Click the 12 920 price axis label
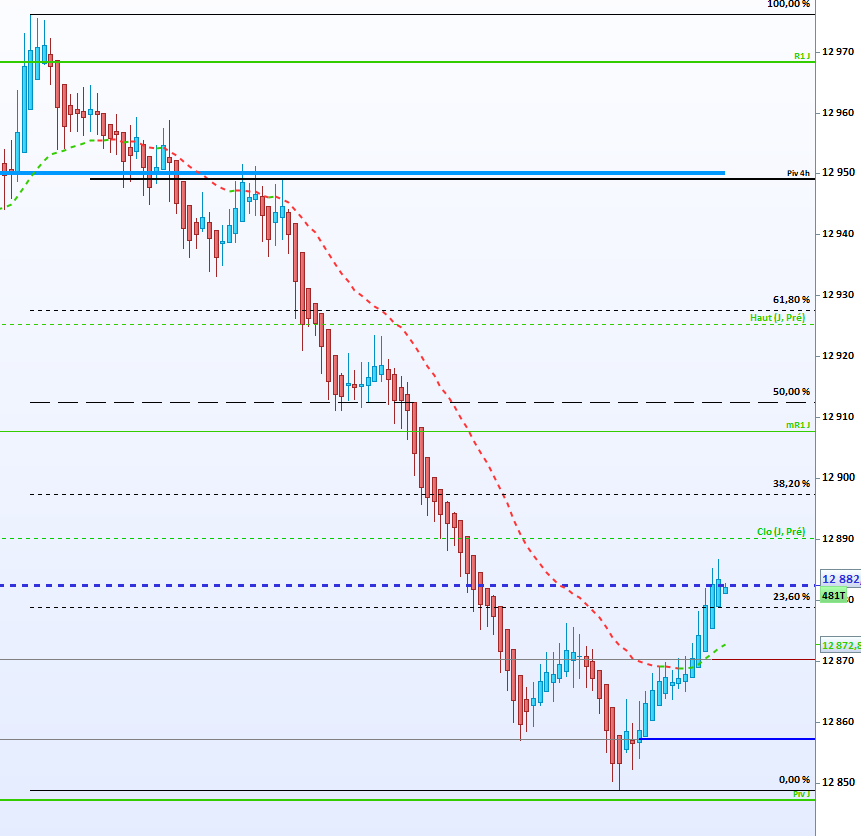The height and width of the screenshot is (836, 861). (x=837, y=355)
